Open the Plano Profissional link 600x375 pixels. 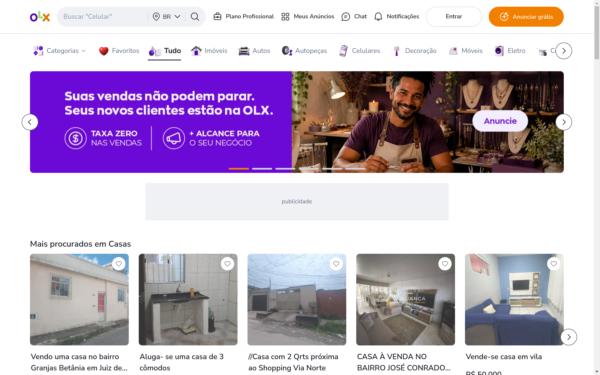249,16
